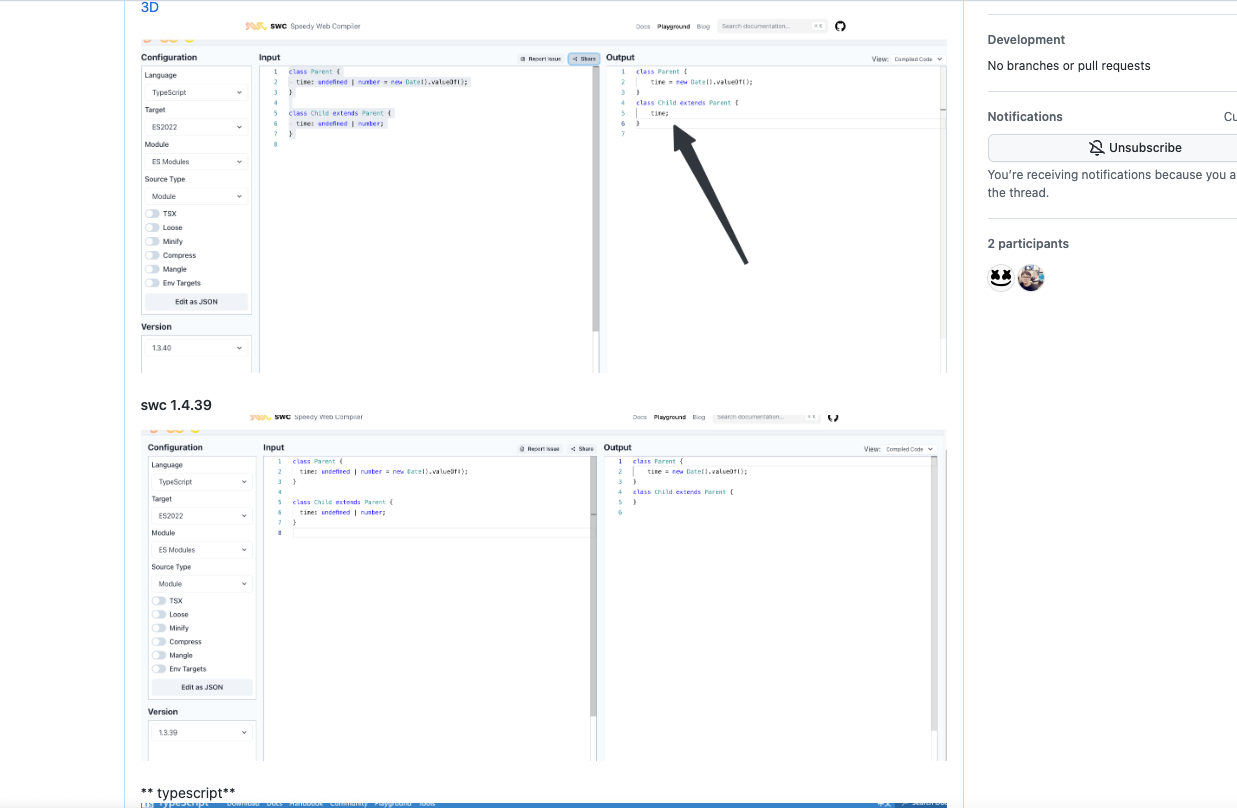1237x808 pixels.
Task: Click the second participant's avatar
Action: coord(1031,277)
